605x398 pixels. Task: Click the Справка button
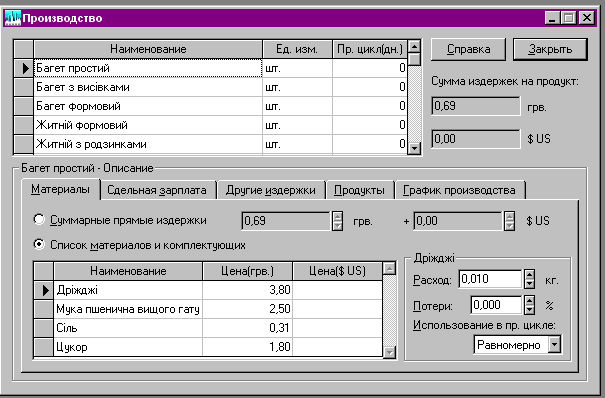(x=468, y=49)
